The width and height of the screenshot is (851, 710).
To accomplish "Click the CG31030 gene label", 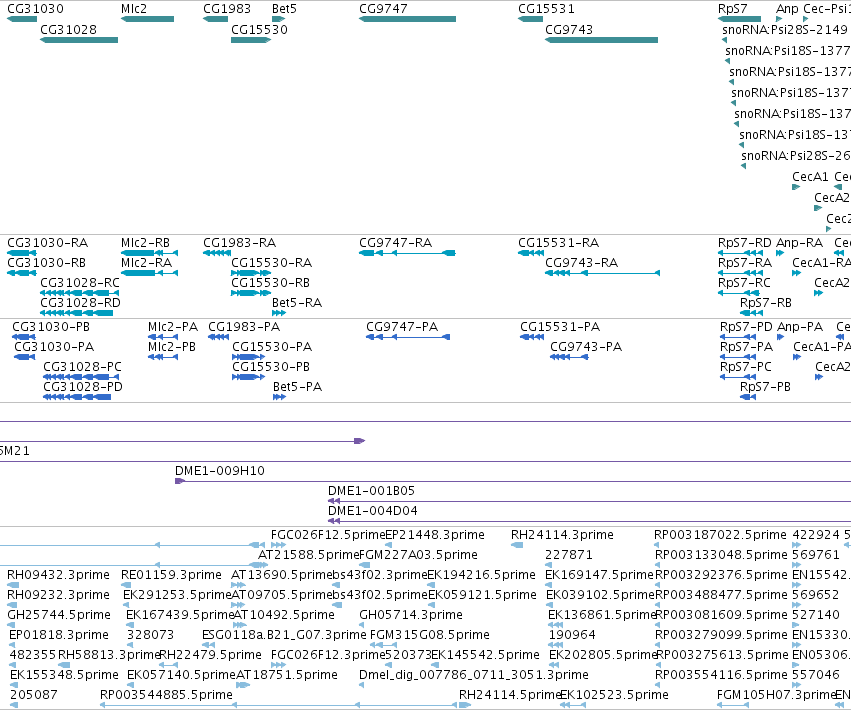I will click(x=35, y=9).
